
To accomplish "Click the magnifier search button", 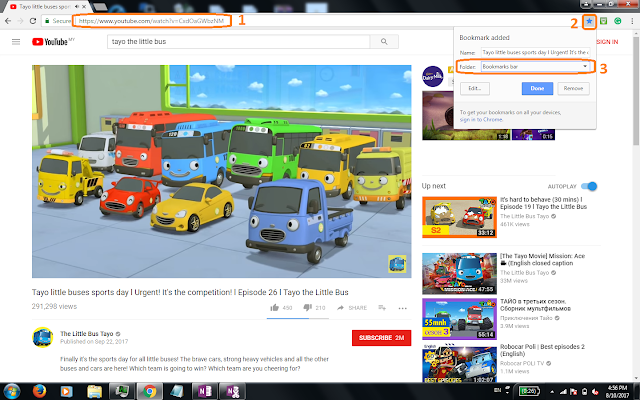I will 384,42.
